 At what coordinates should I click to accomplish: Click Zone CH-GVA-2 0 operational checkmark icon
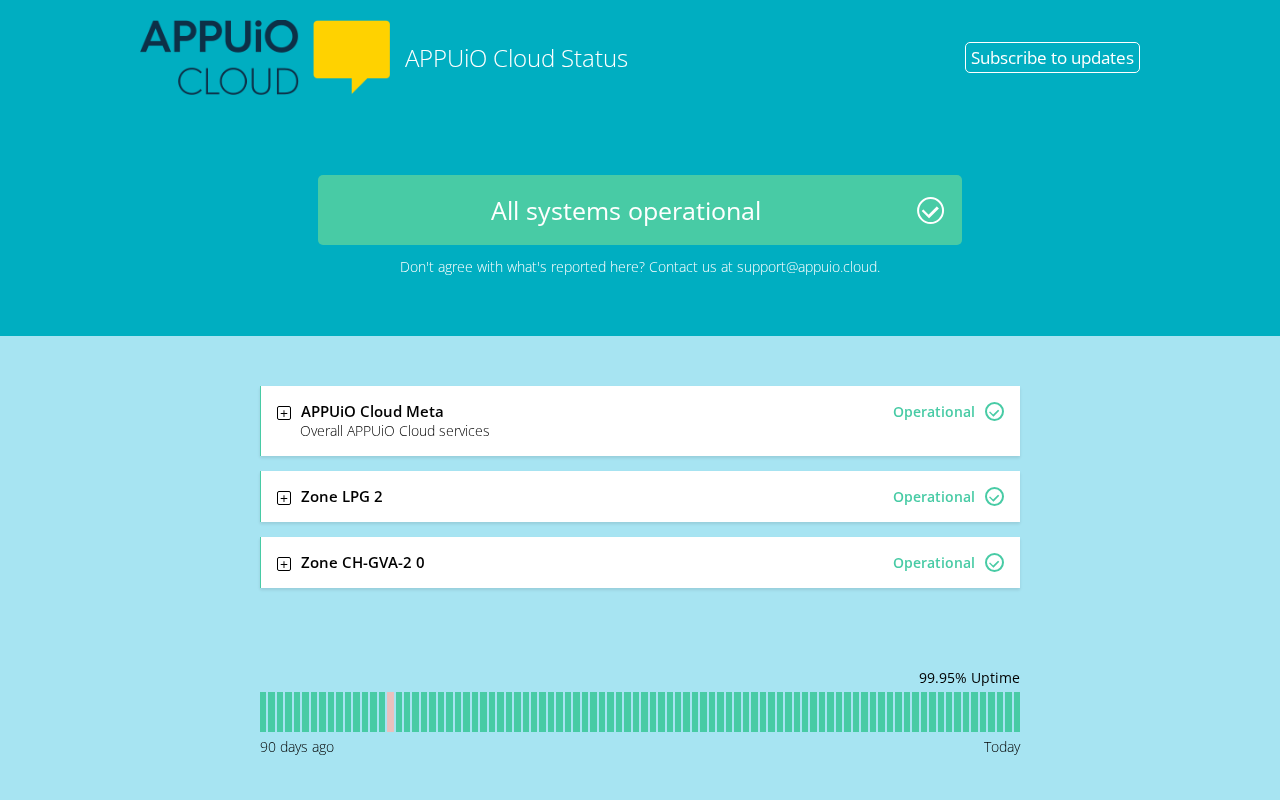994,563
